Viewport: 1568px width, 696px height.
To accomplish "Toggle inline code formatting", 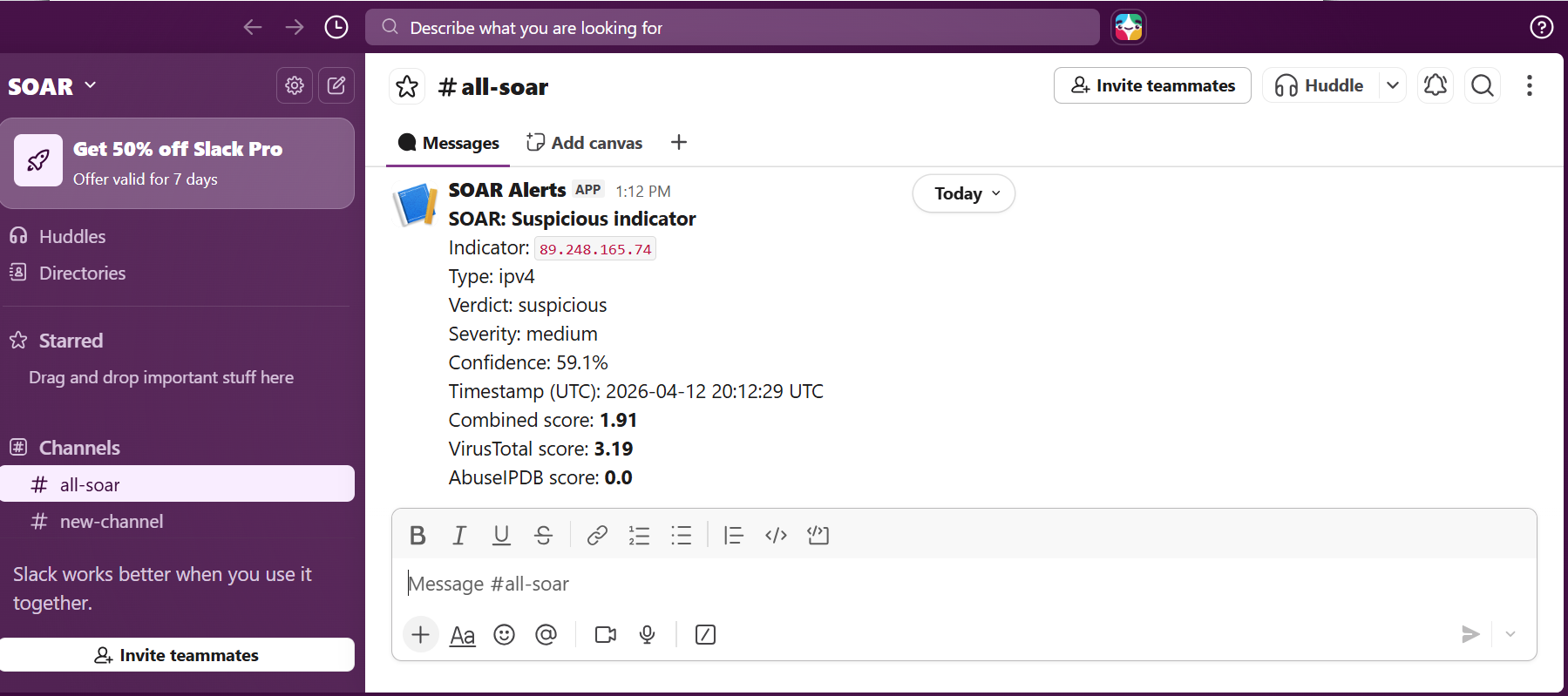I will [776, 535].
